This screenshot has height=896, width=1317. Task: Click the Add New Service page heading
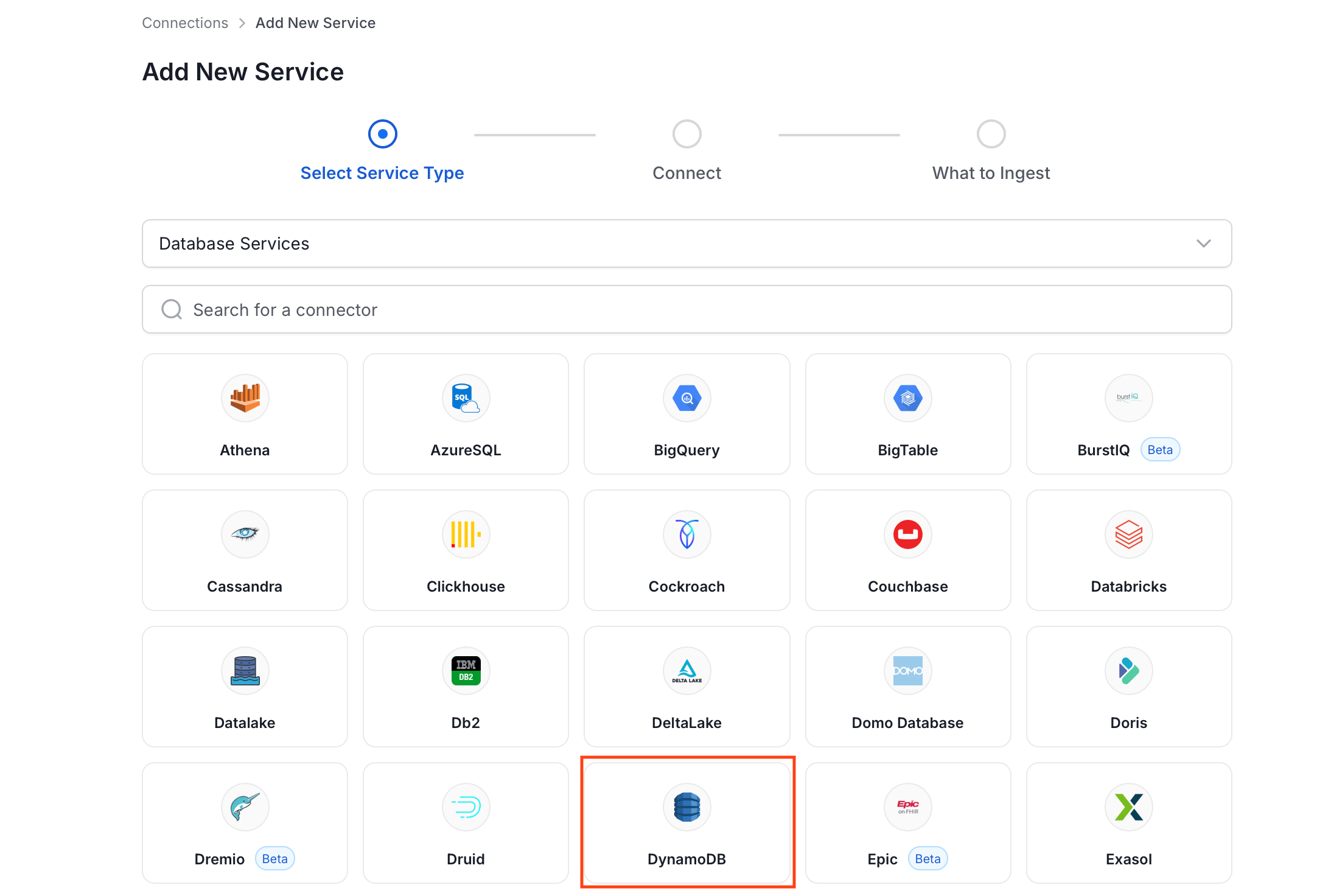[x=243, y=72]
